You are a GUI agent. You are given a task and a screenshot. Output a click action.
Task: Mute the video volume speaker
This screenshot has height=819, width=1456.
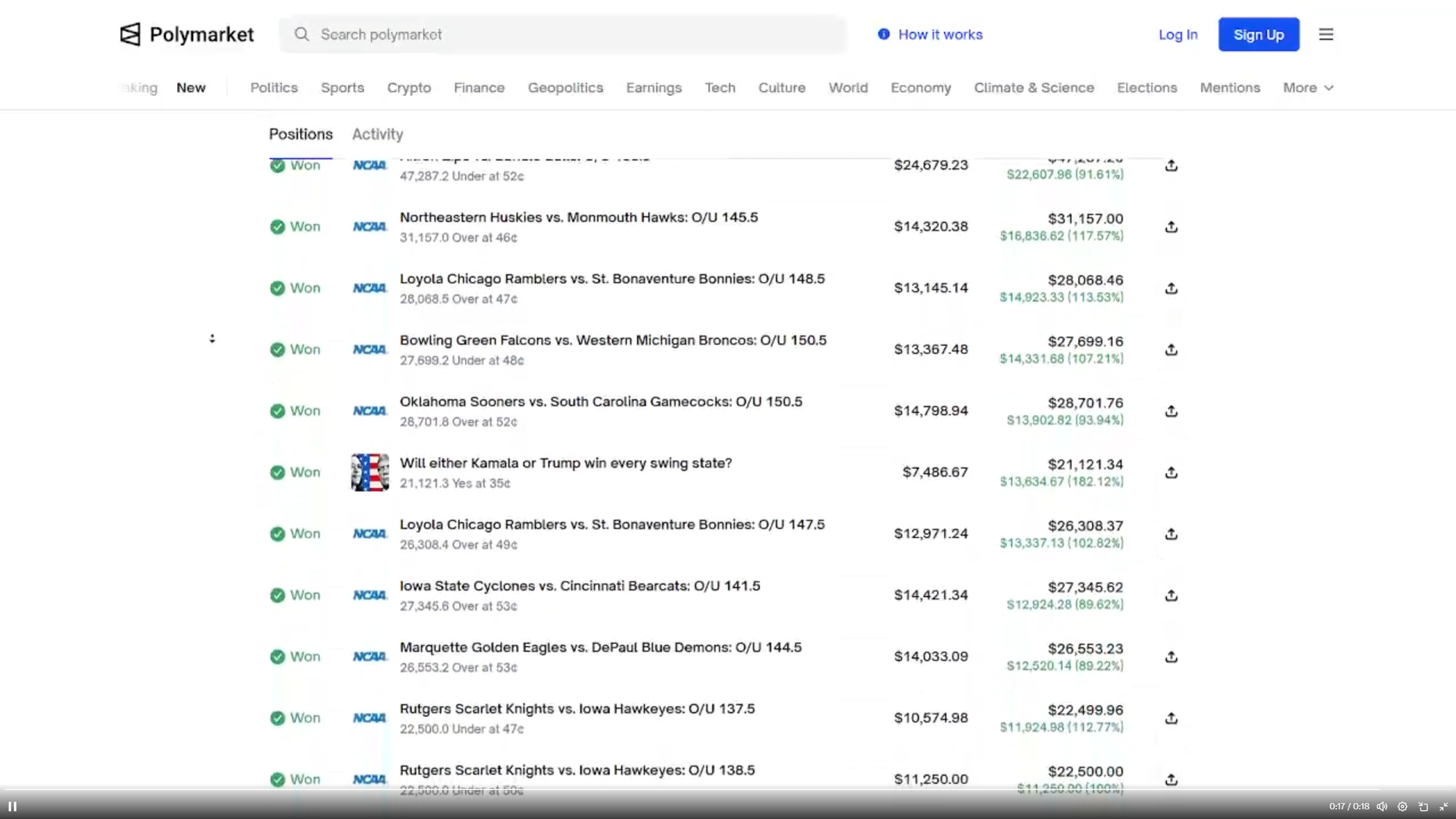click(1382, 807)
